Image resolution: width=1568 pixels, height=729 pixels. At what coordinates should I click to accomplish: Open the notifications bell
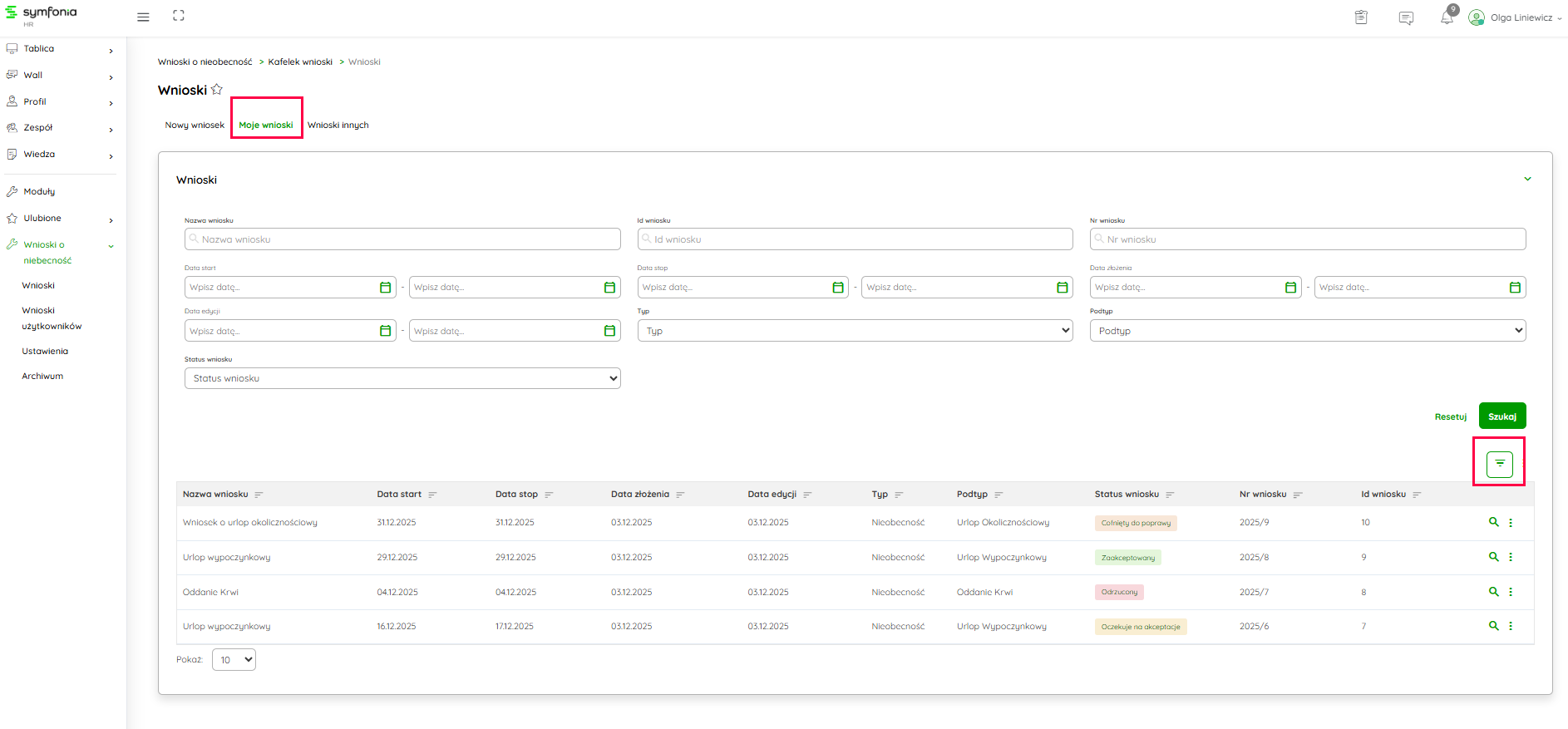[x=1447, y=17]
